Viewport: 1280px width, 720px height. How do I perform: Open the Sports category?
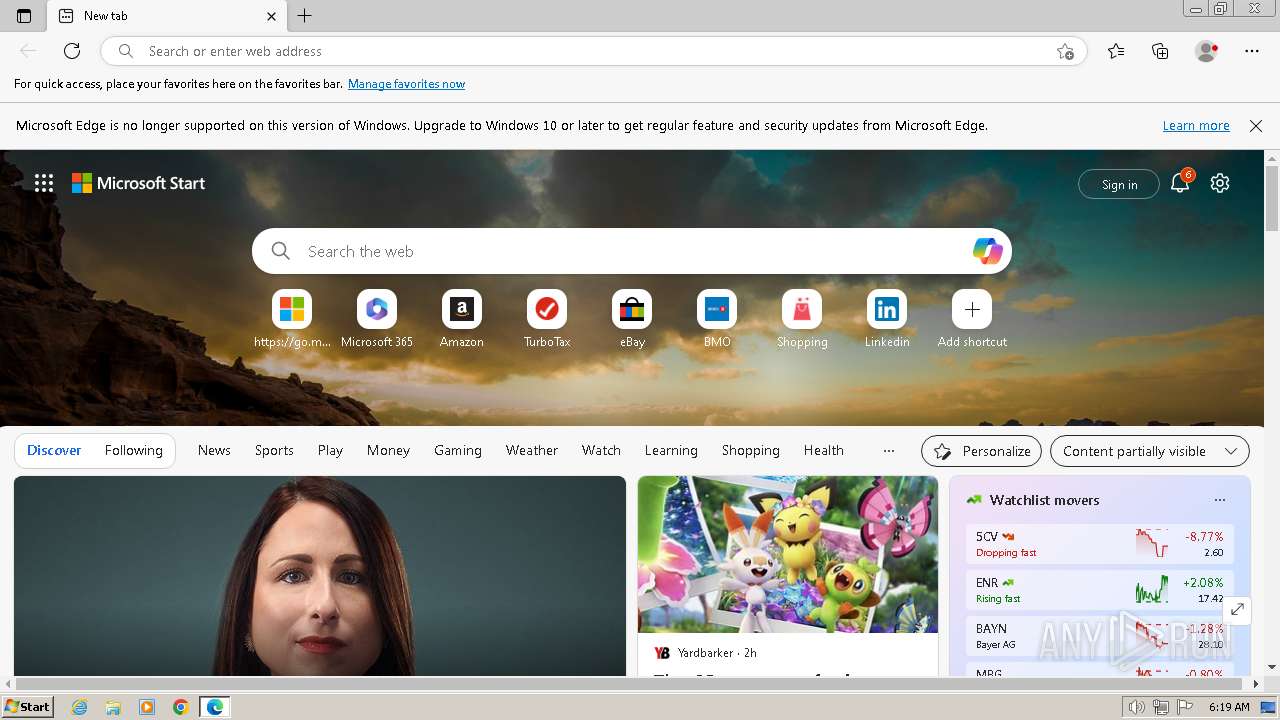click(x=274, y=451)
